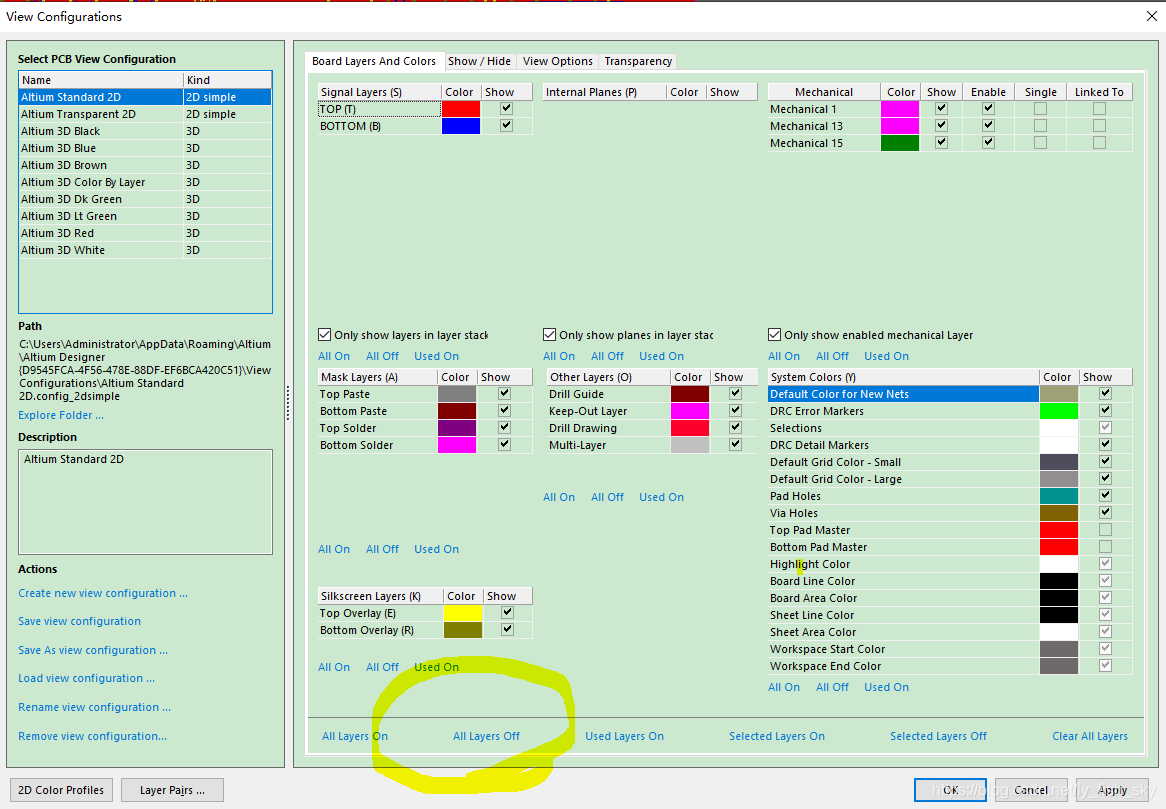Select Altium 3D Red configuration
This screenshot has height=809, width=1166.
(x=145, y=233)
